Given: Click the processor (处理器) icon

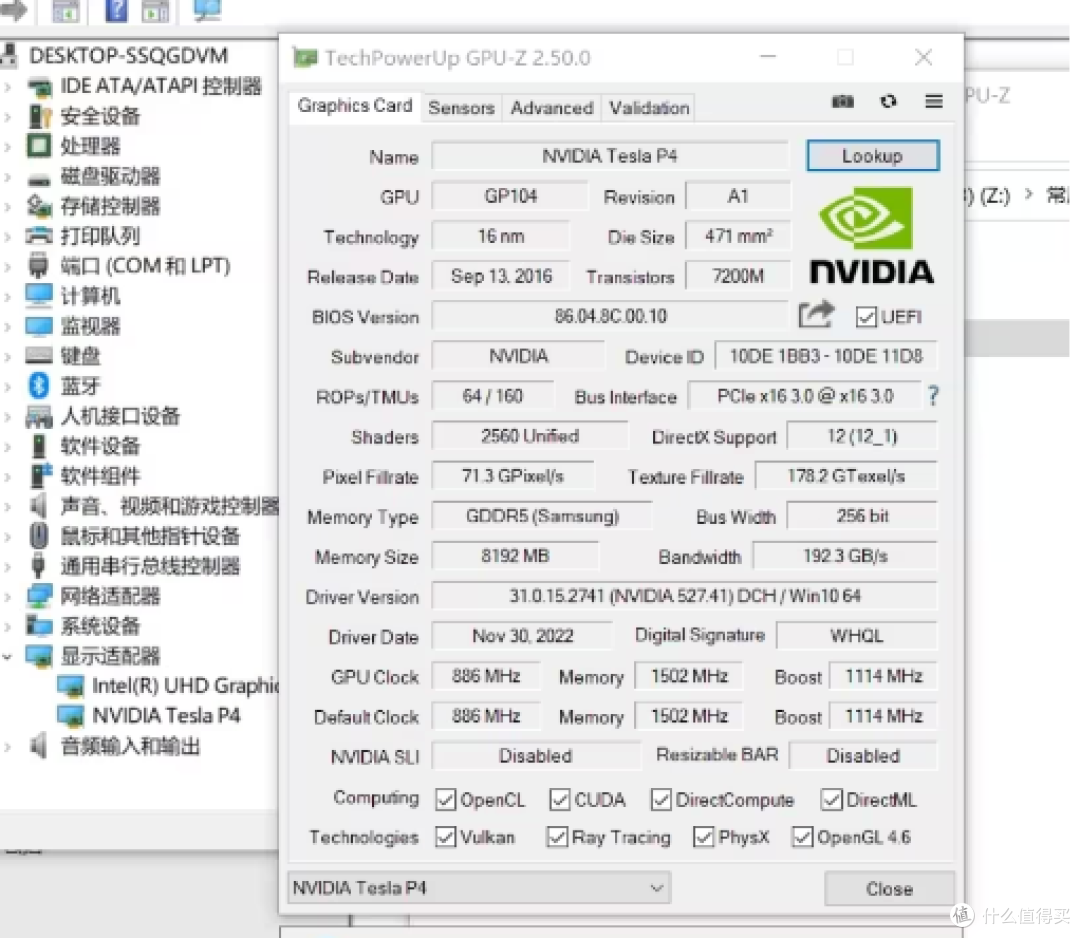Looking at the screenshot, I should coord(39,146).
